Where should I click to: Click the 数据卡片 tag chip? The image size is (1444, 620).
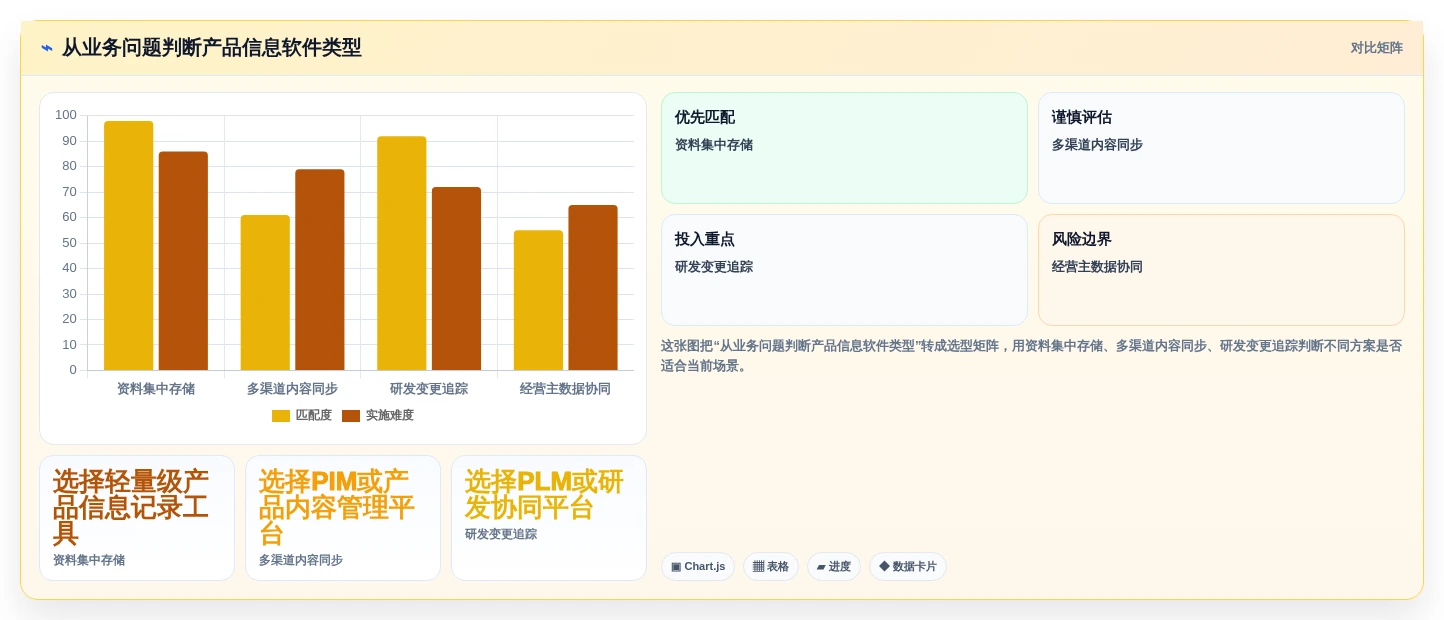908,567
